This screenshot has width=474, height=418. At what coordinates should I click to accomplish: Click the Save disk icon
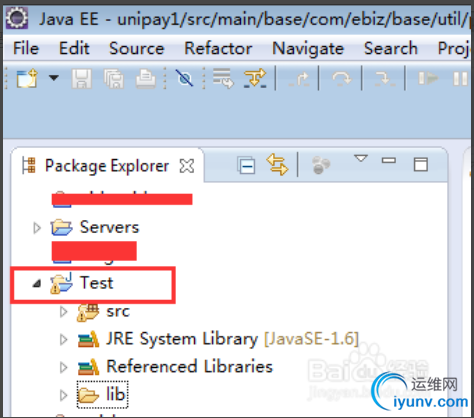82,79
